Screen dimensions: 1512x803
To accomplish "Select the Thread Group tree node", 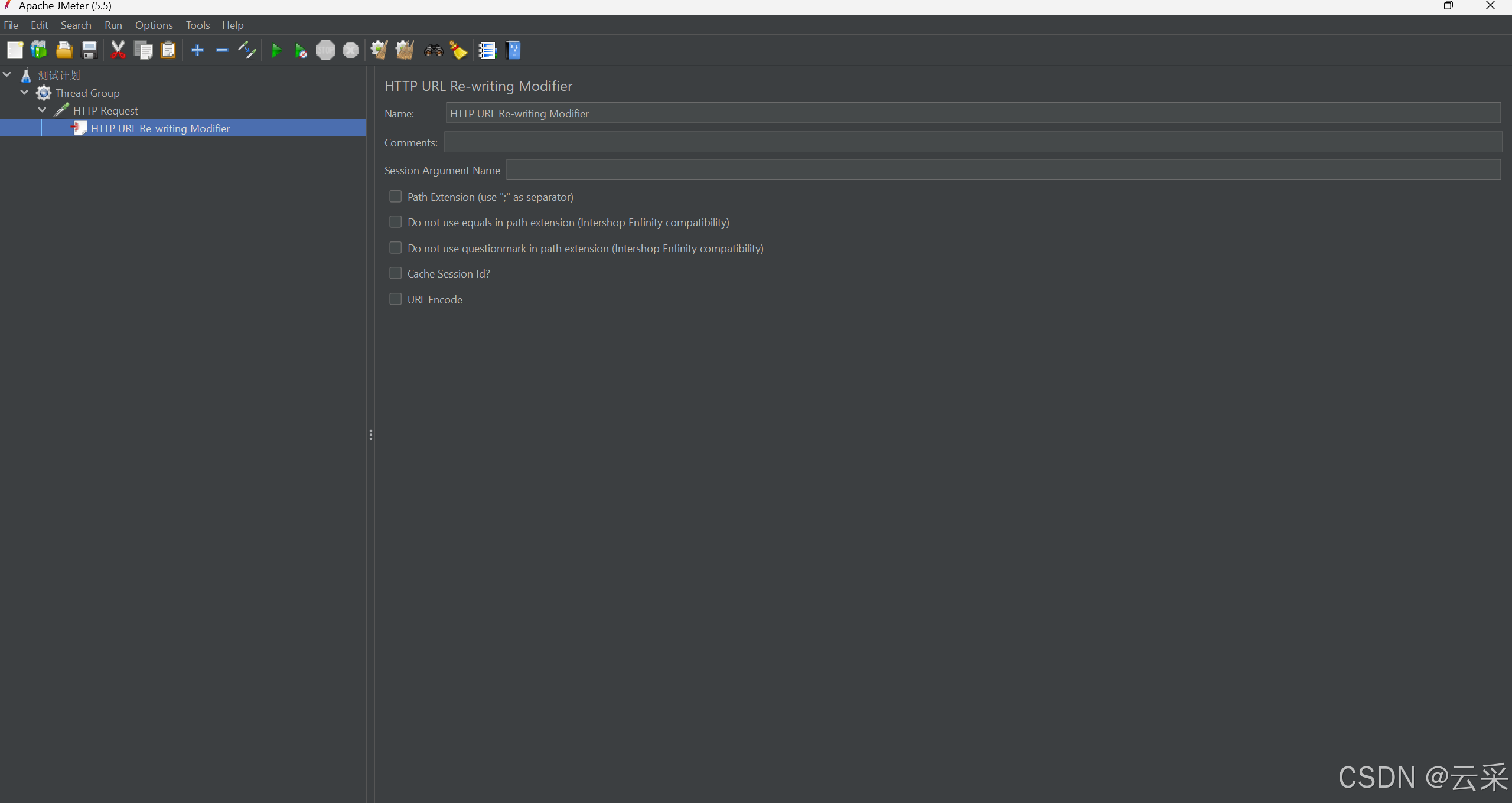I will pos(87,93).
